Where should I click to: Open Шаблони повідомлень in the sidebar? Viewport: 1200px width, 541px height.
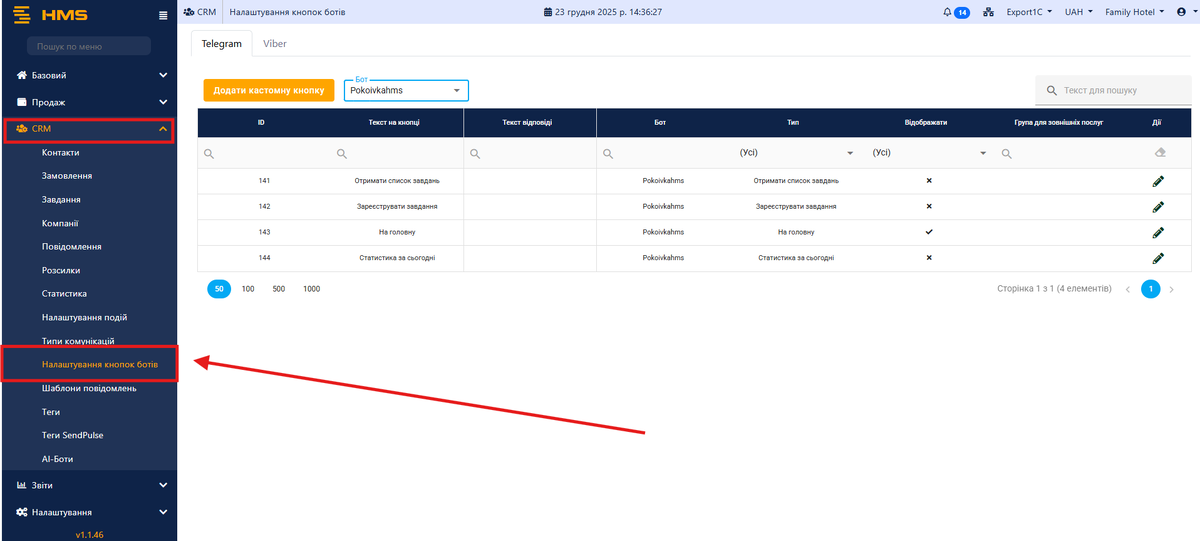coord(89,388)
